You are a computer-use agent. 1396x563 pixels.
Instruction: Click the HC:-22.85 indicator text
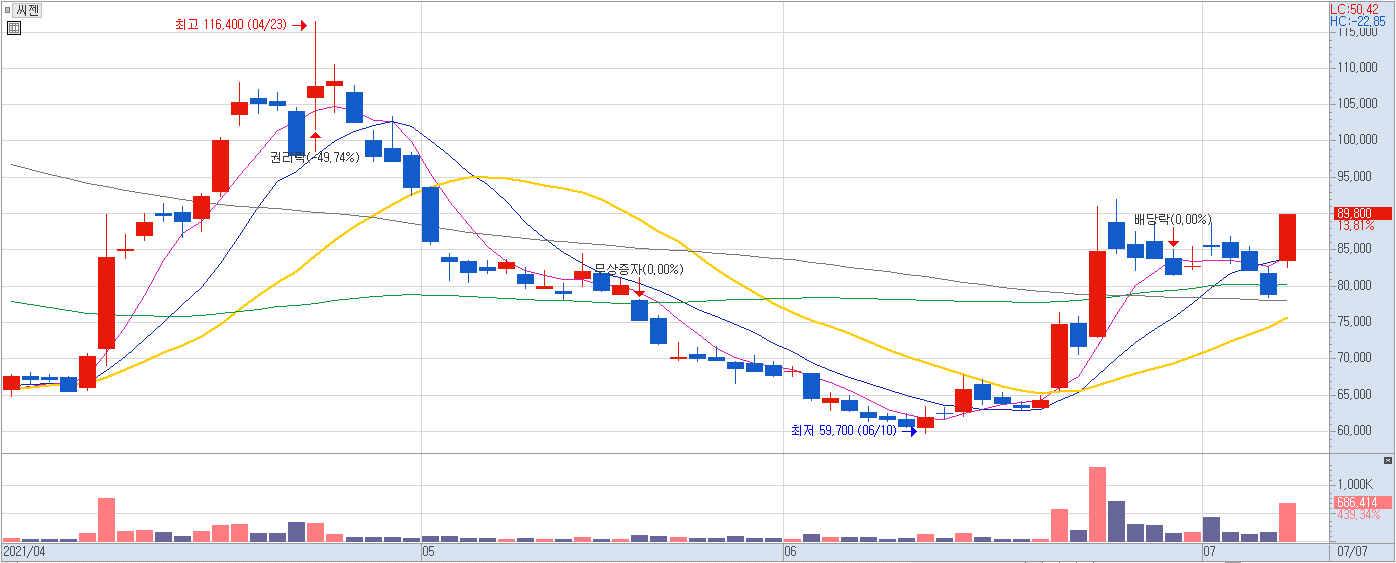1357,21
